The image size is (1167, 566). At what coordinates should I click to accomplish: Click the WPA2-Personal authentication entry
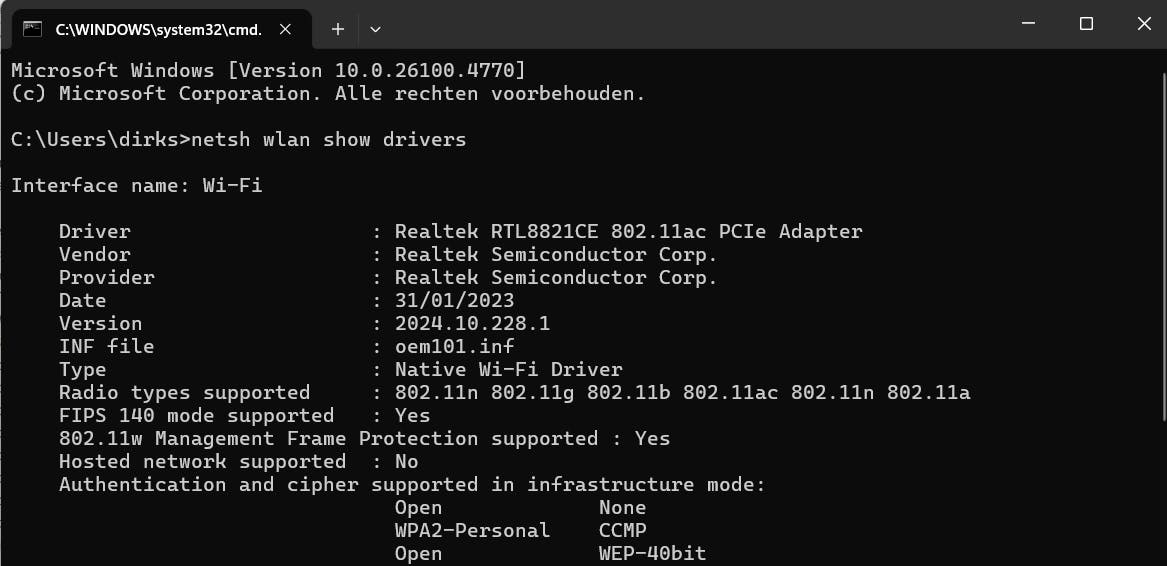coord(472,531)
